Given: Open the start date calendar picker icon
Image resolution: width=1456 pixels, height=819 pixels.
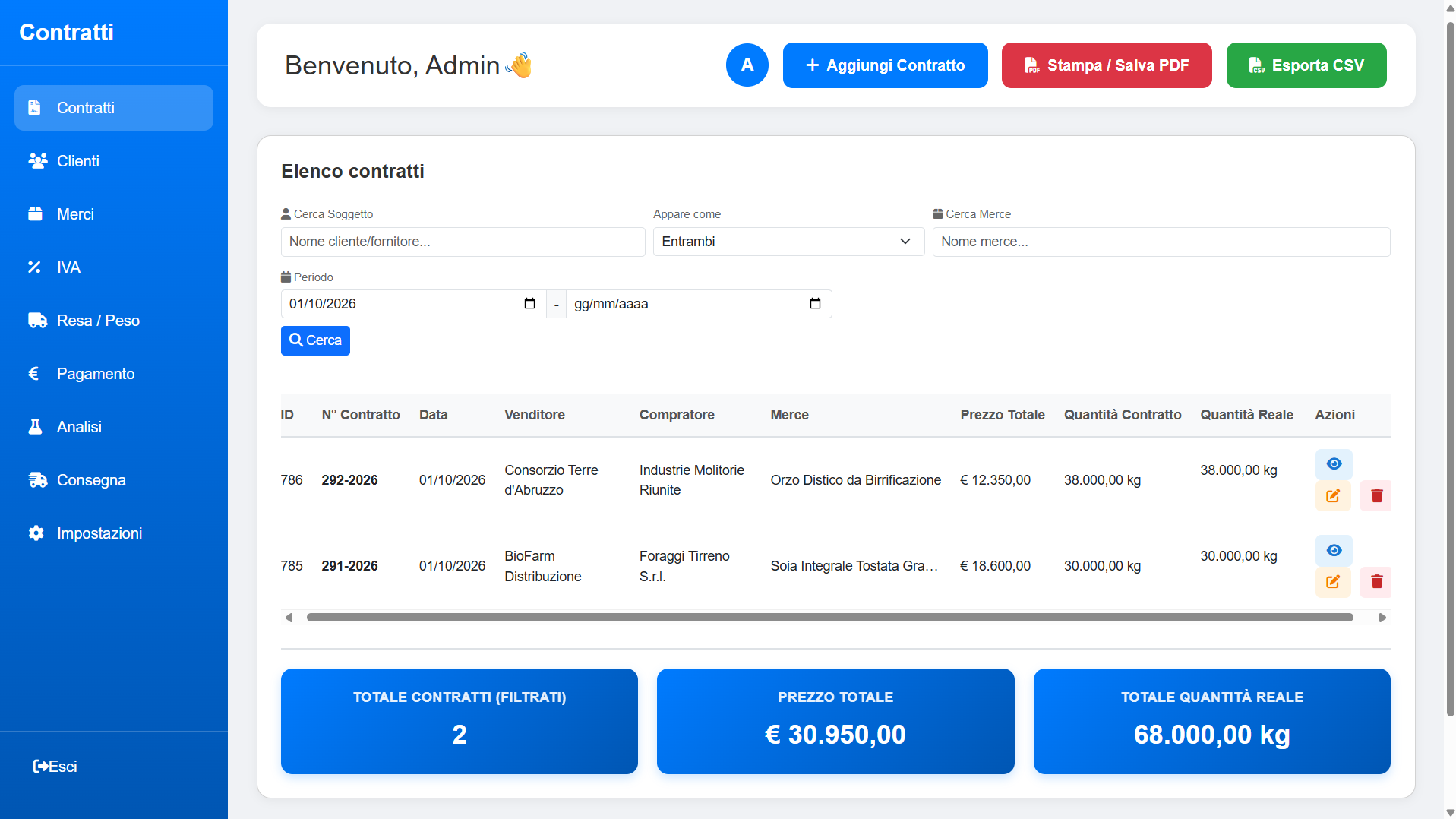Looking at the screenshot, I should pyautogui.click(x=529, y=304).
